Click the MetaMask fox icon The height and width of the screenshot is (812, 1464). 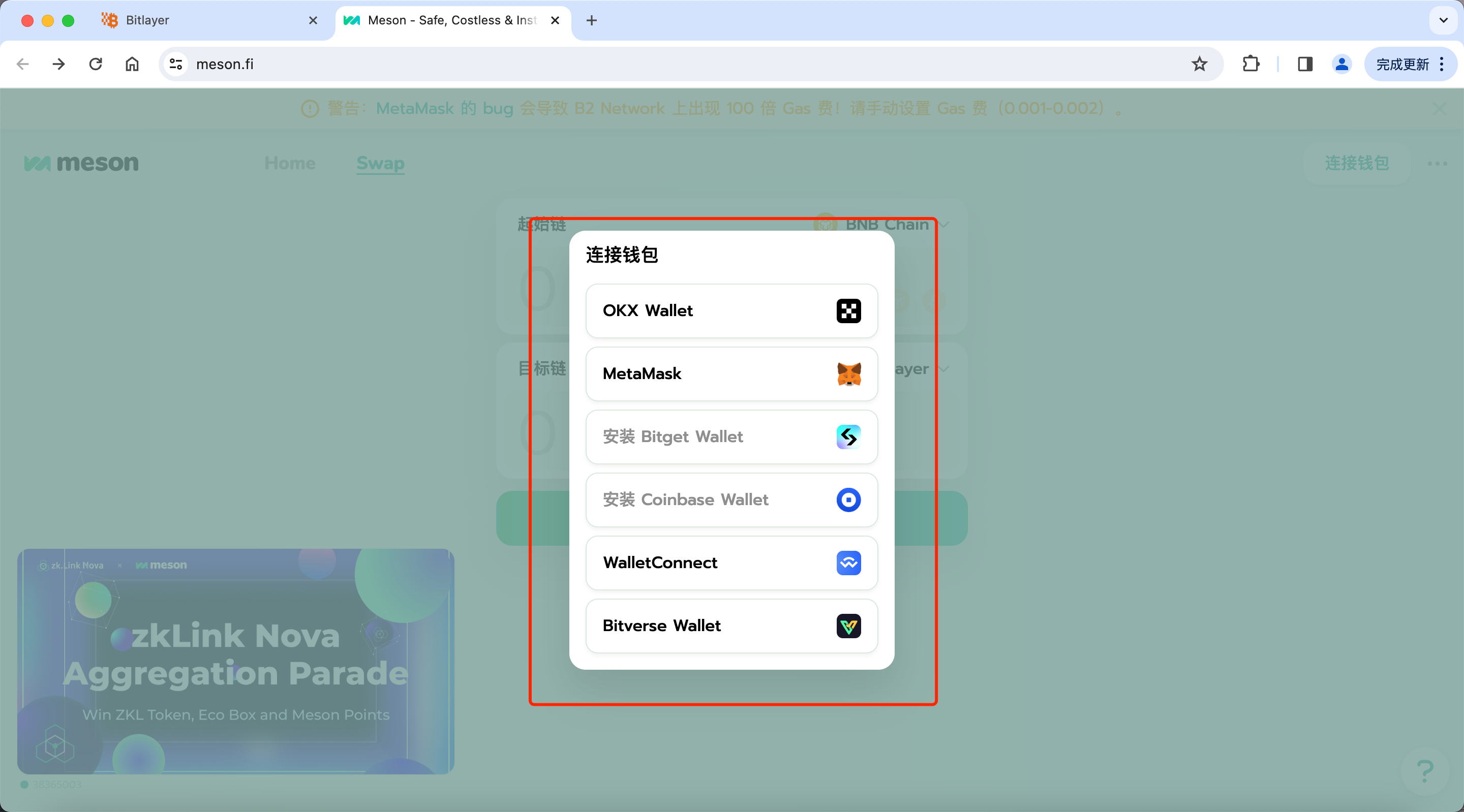coord(848,374)
